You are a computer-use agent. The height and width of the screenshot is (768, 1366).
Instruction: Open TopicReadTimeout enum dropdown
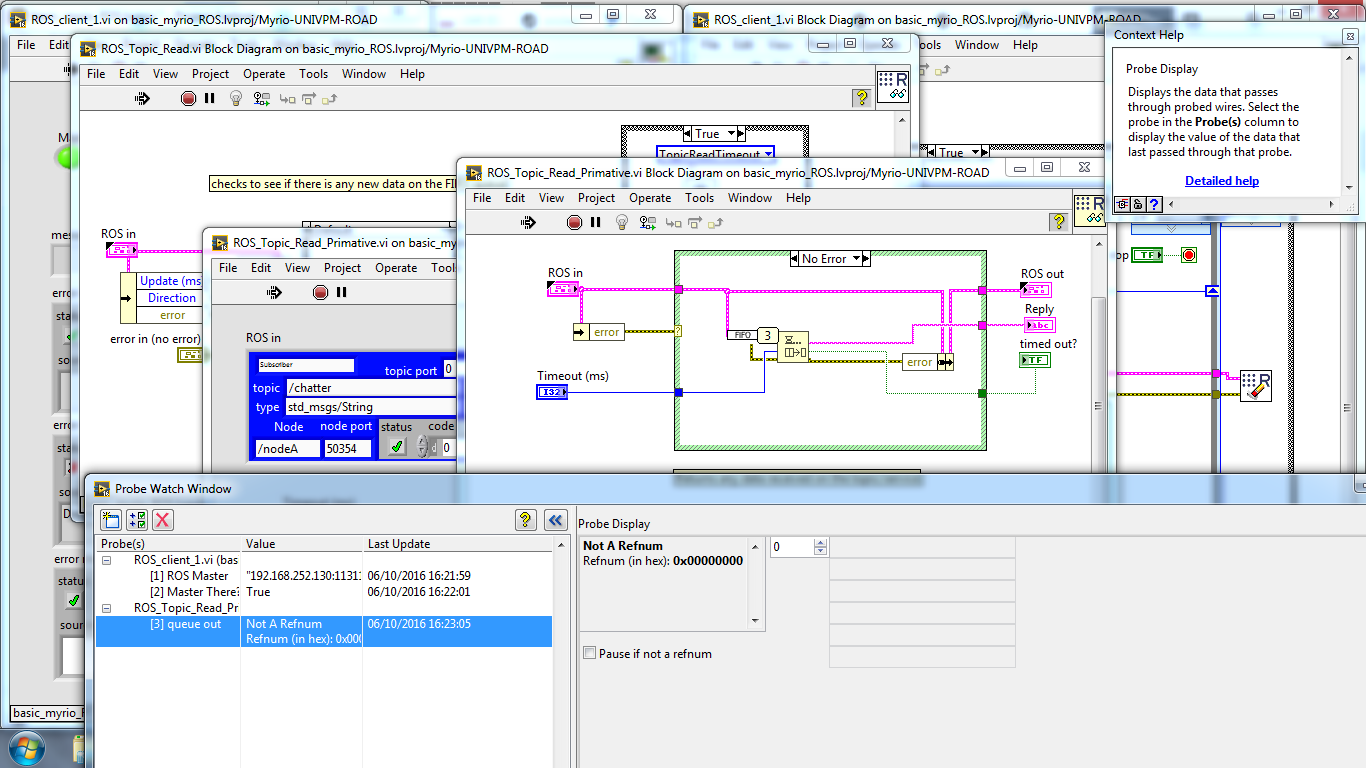[x=768, y=154]
